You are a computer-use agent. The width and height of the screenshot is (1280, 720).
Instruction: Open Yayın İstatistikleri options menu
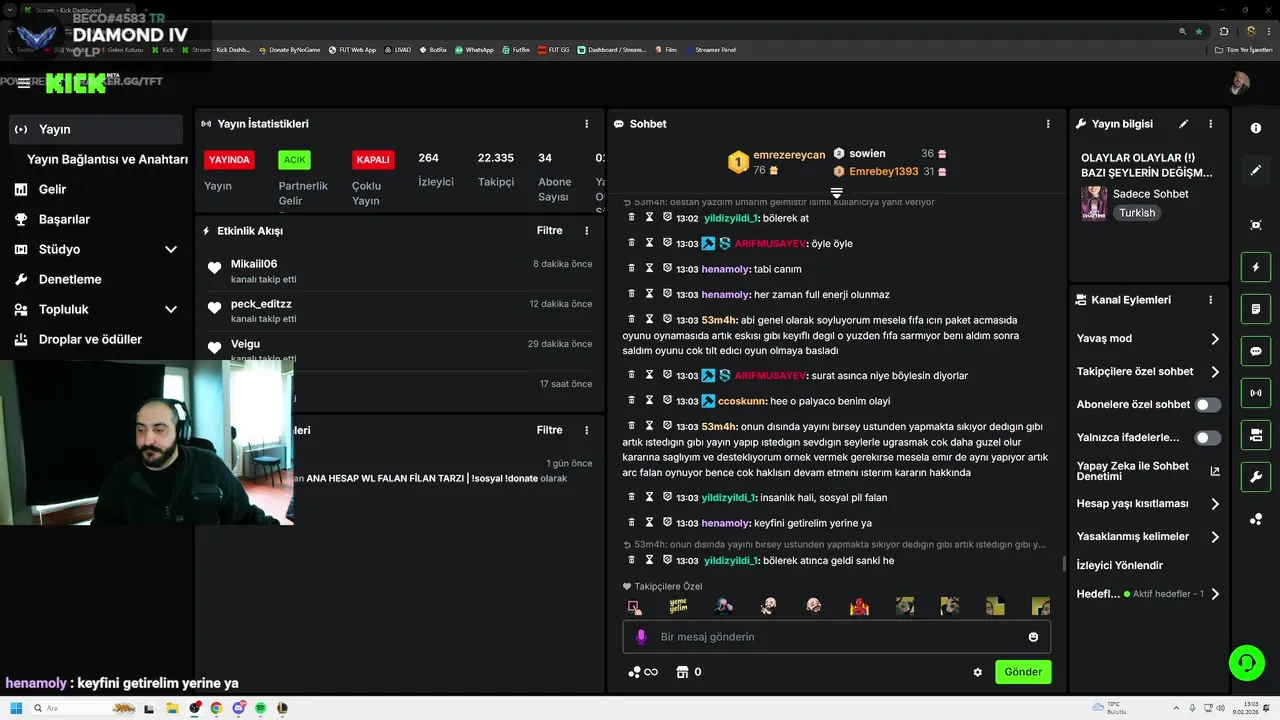coord(587,124)
